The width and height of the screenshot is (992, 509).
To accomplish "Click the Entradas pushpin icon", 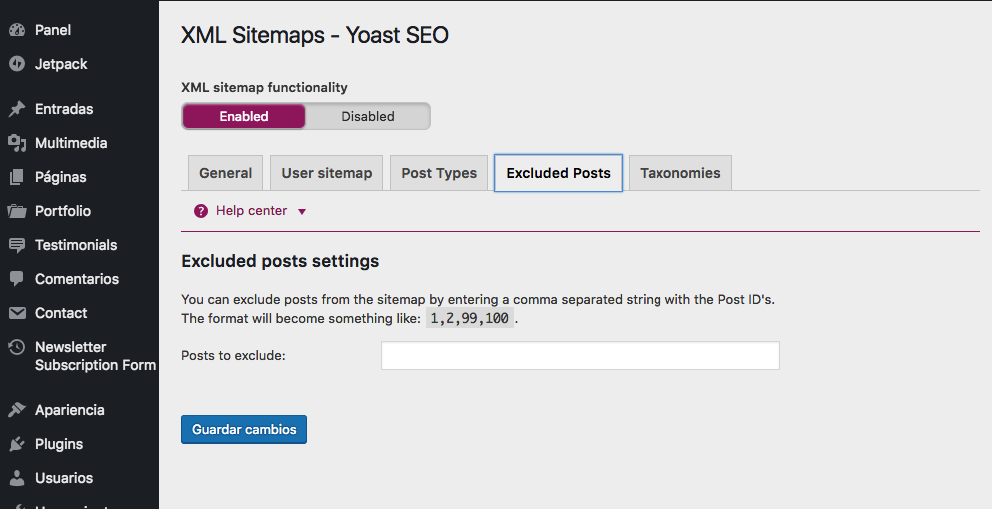I will point(17,109).
